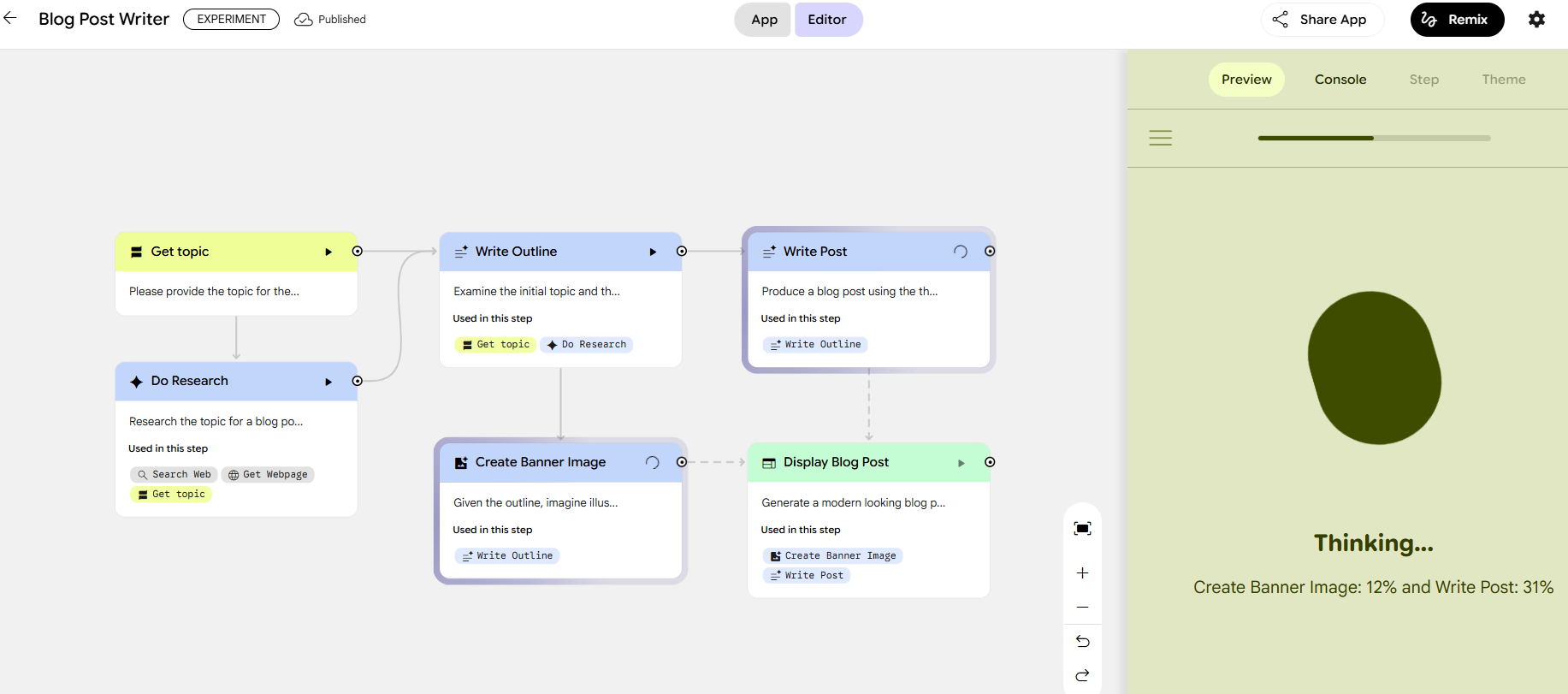Switch to the App view
Image resolution: width=1568 pixels, height=694 pixels.
(x=764, y=19)
